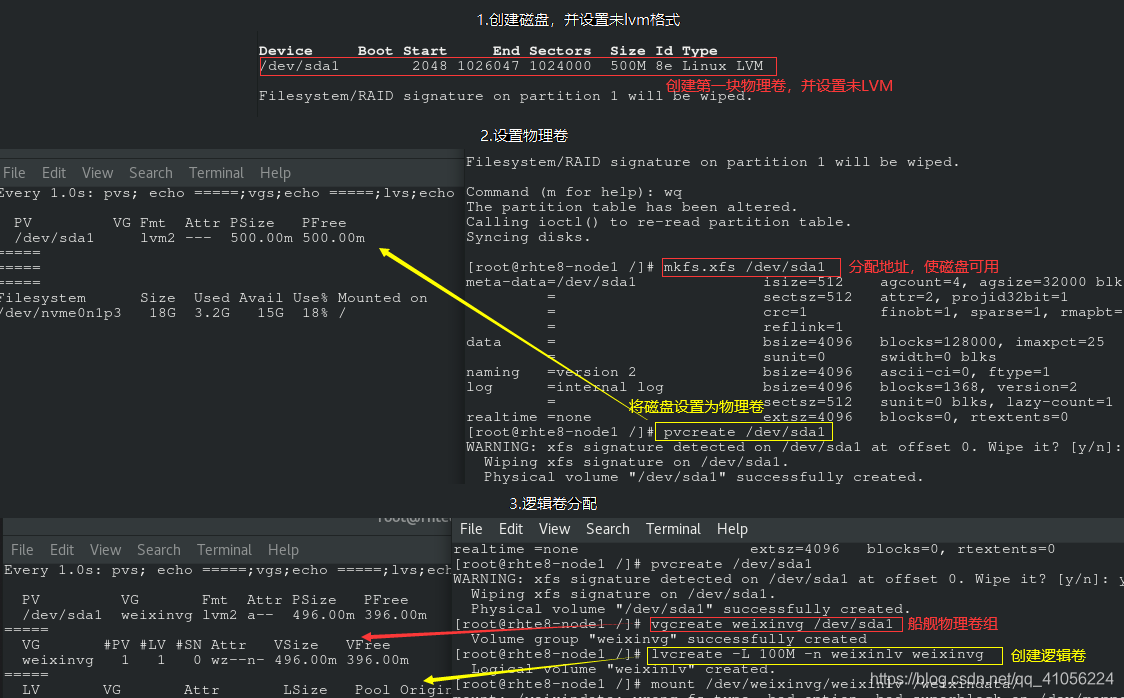The image size is (1124, 698).
Task: Open File menu in terminal running vgcreate
Action: click(x=471, y=529)
